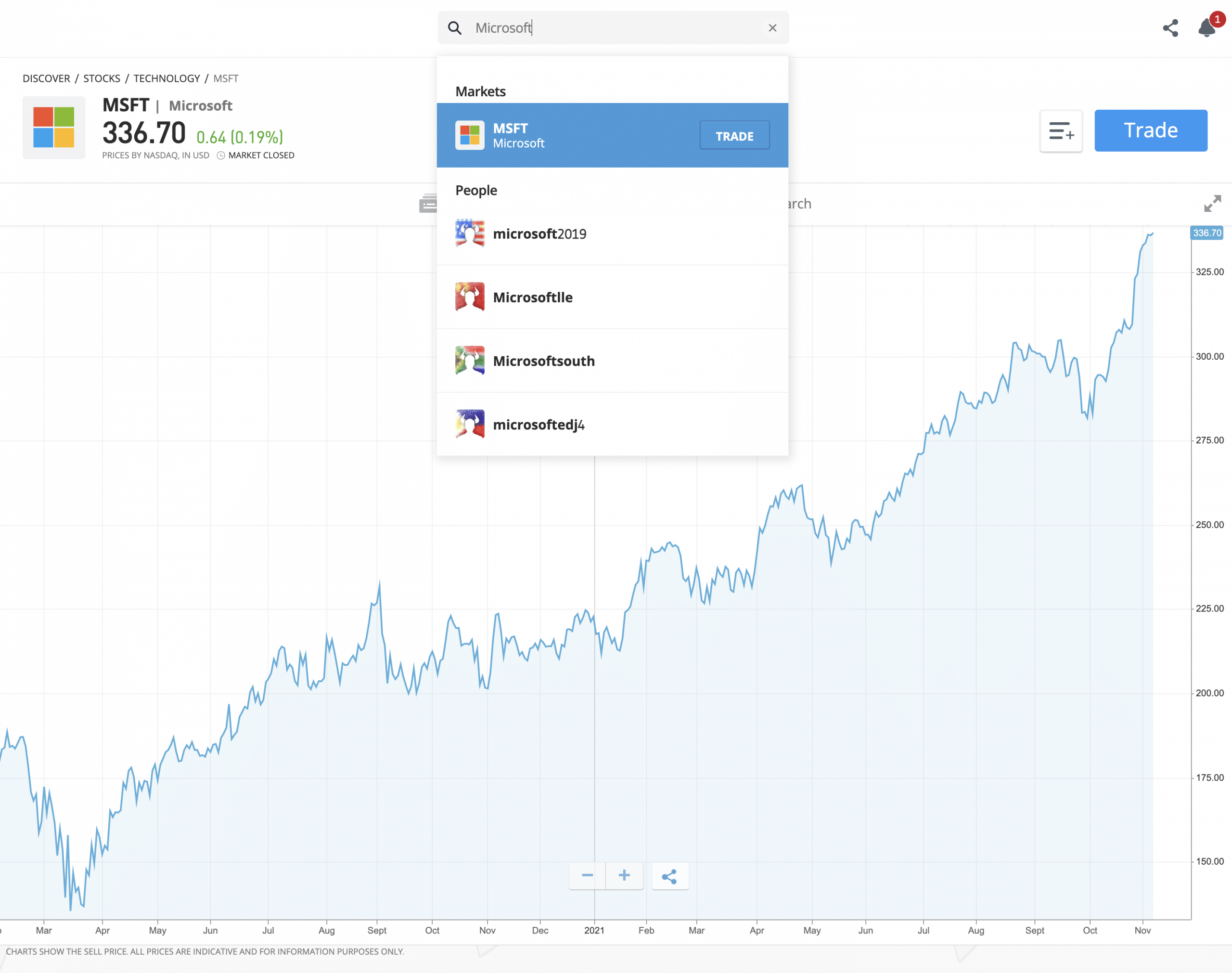Click the partially hidden Research tab

click(800, 203)
